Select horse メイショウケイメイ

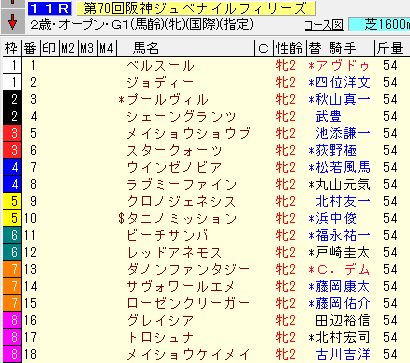click(x=188, y=354)
